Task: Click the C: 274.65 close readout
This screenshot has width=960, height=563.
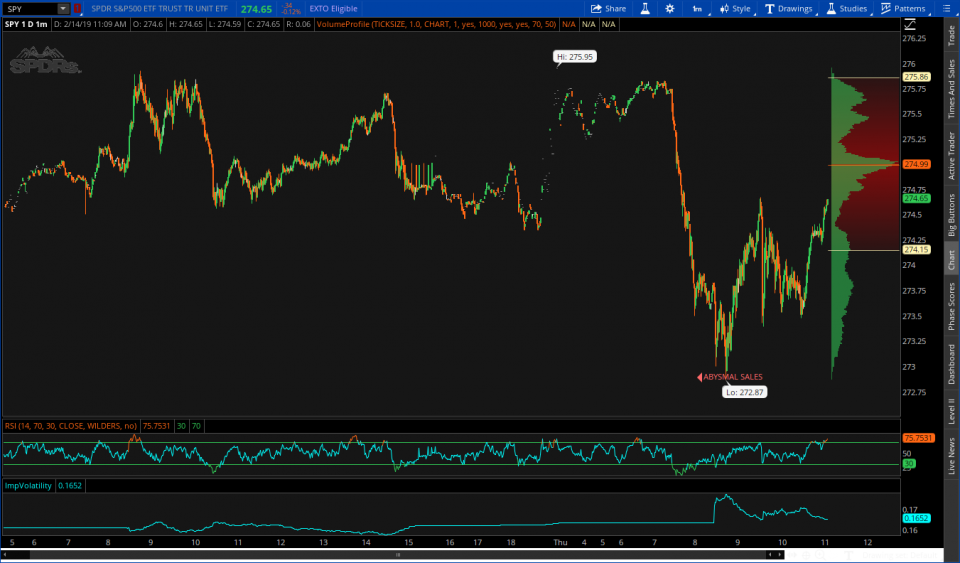Action: [263, 24]
